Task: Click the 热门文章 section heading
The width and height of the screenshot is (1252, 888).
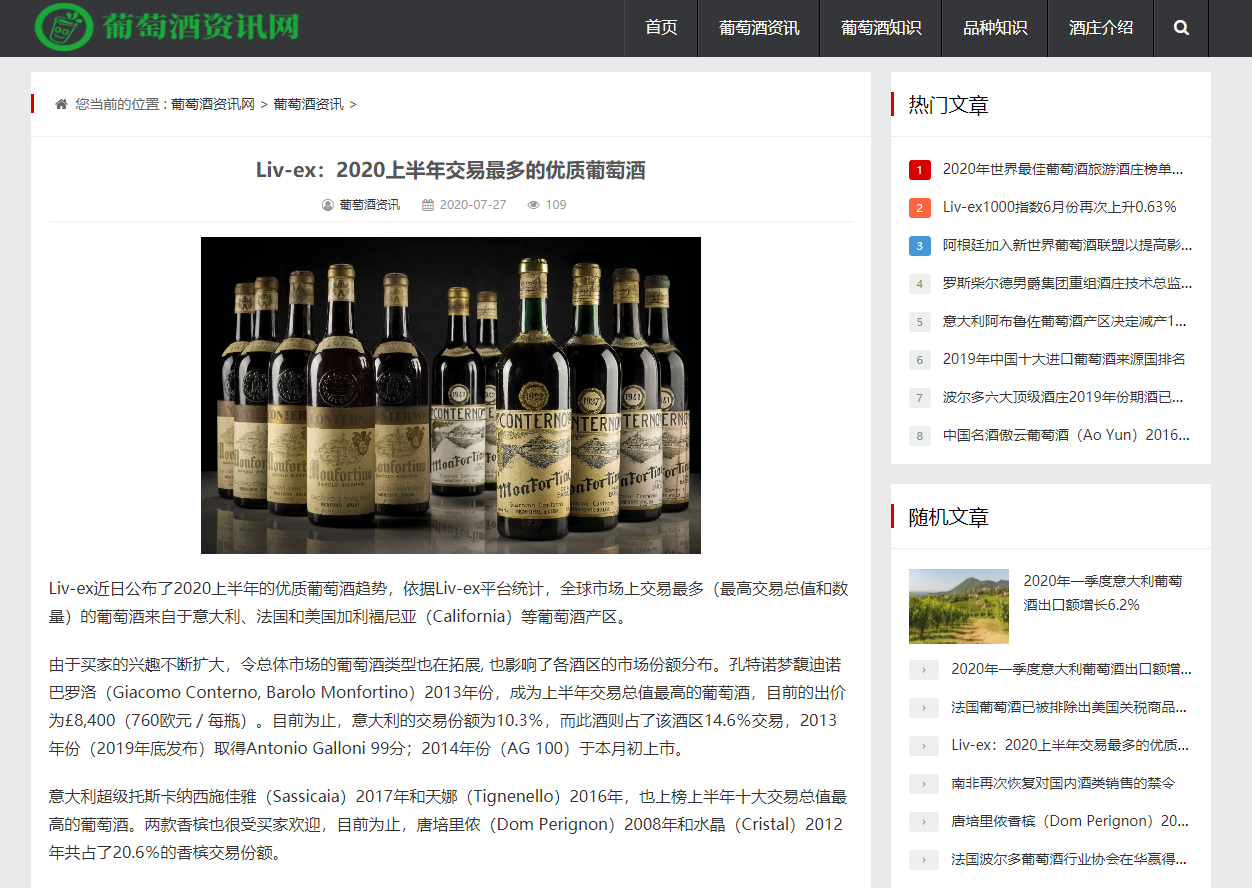Action: (948, 105)
